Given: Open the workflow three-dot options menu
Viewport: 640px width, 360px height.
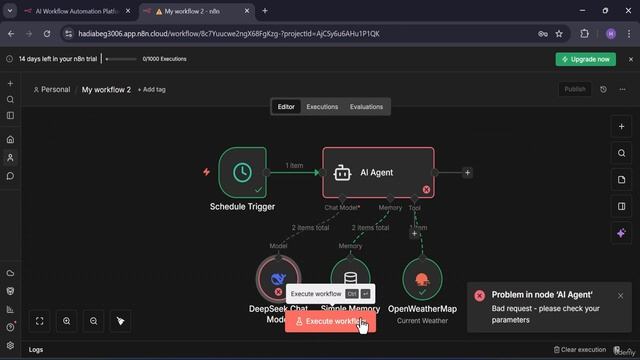Looking at the screenshot, I should coord(622,89).
